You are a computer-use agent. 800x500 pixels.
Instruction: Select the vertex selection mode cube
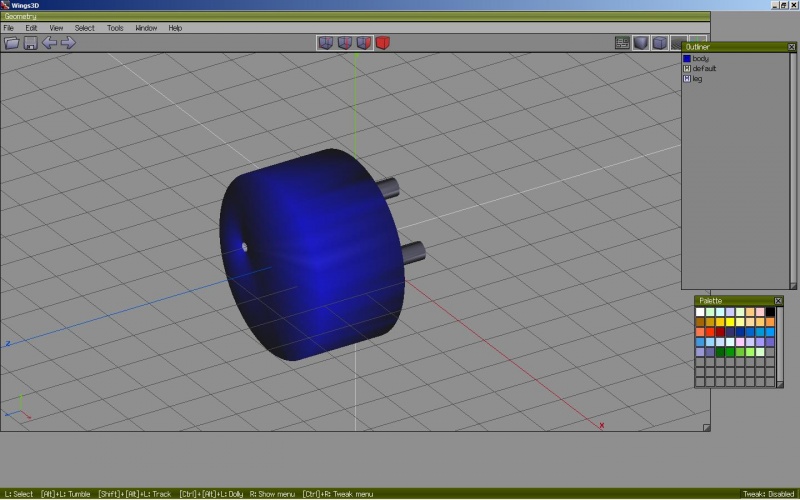[325, 43]
